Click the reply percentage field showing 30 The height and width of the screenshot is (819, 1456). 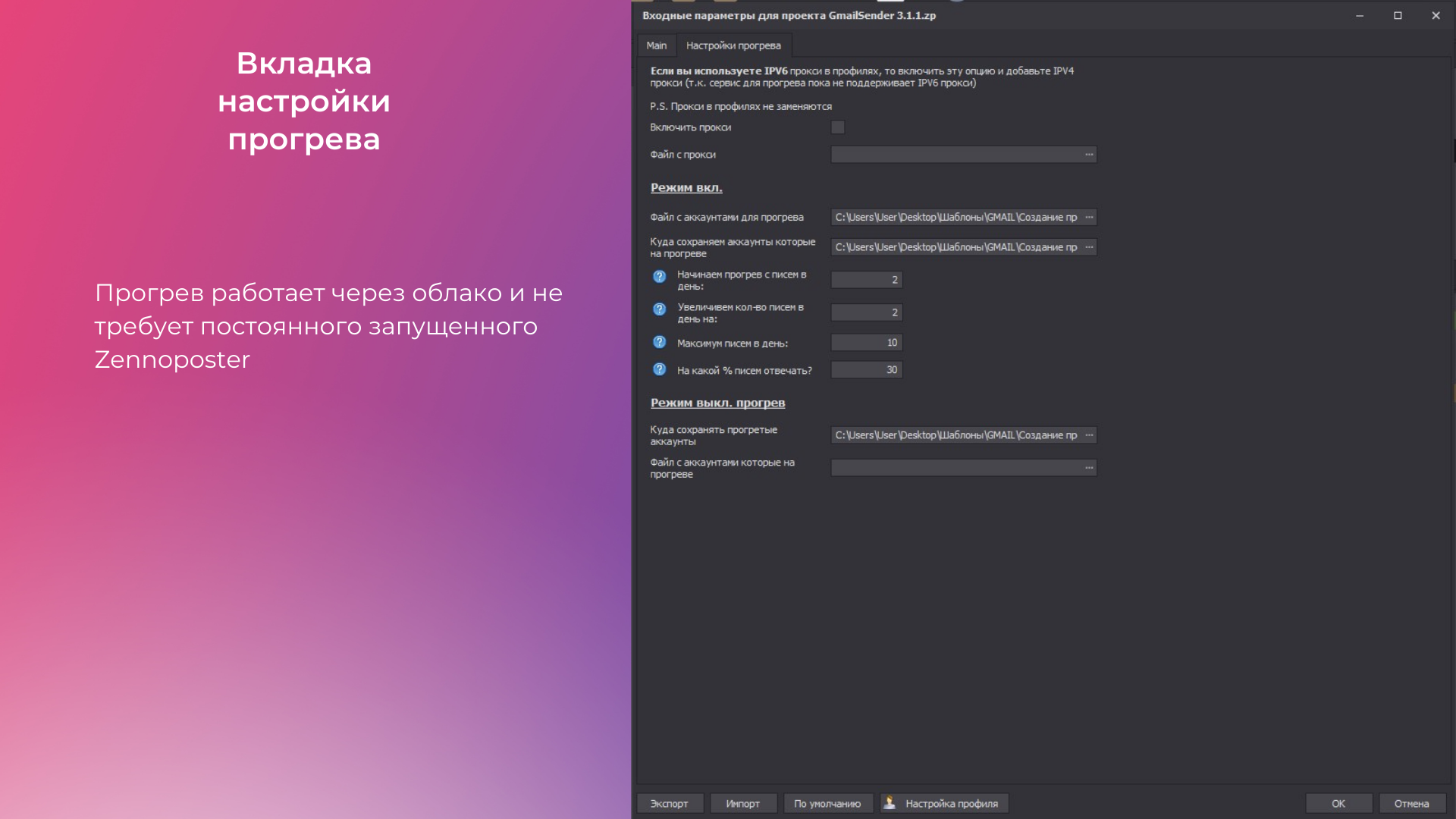866,370
